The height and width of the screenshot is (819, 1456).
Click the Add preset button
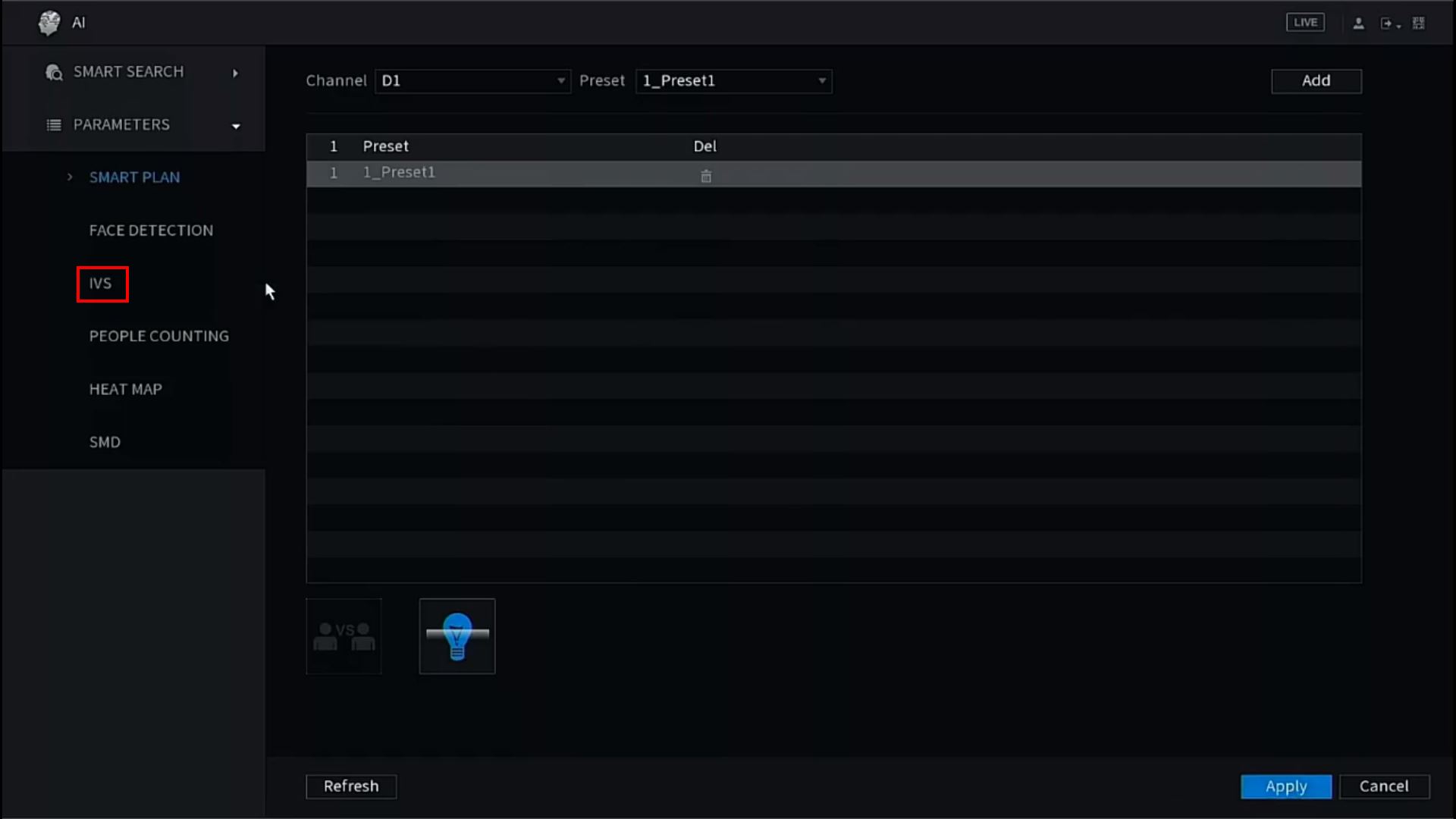click(x=1316, y=81)
